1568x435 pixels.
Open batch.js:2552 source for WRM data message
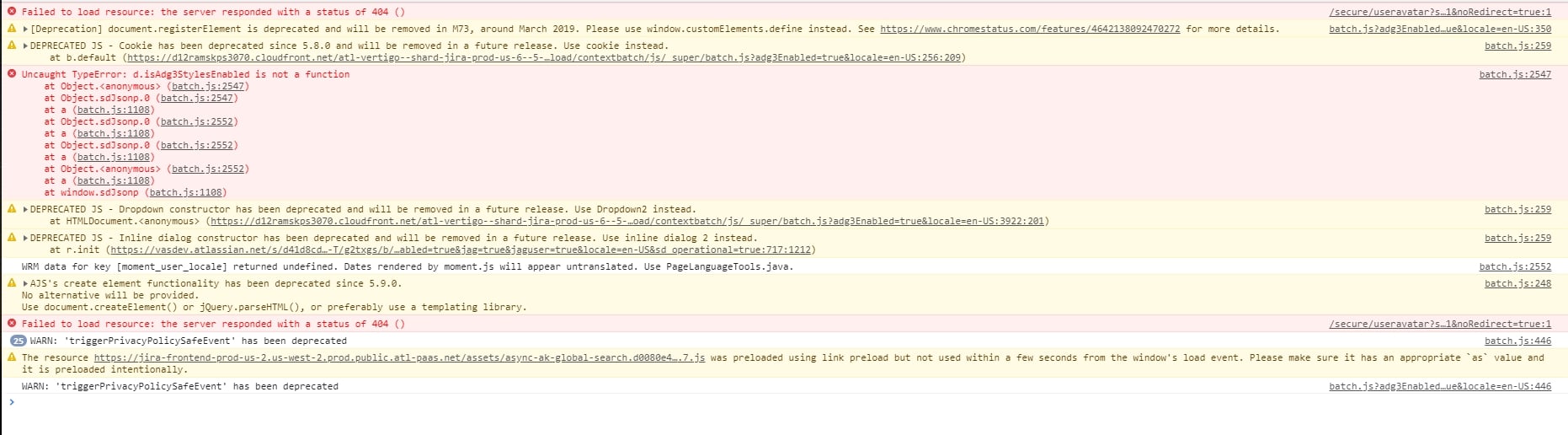pyautogui.click(x=1515, y=266)
